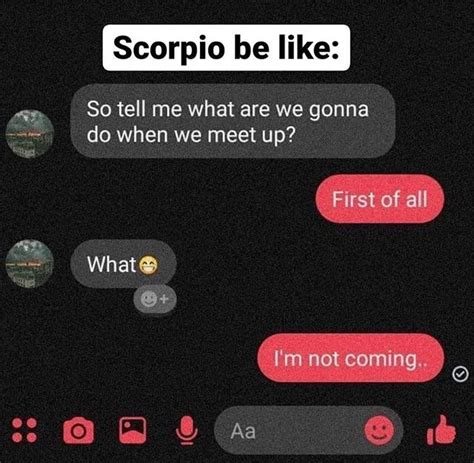Click the plus sign on reaction button
This screenshot has width=474, height=463.
point(164,299)
